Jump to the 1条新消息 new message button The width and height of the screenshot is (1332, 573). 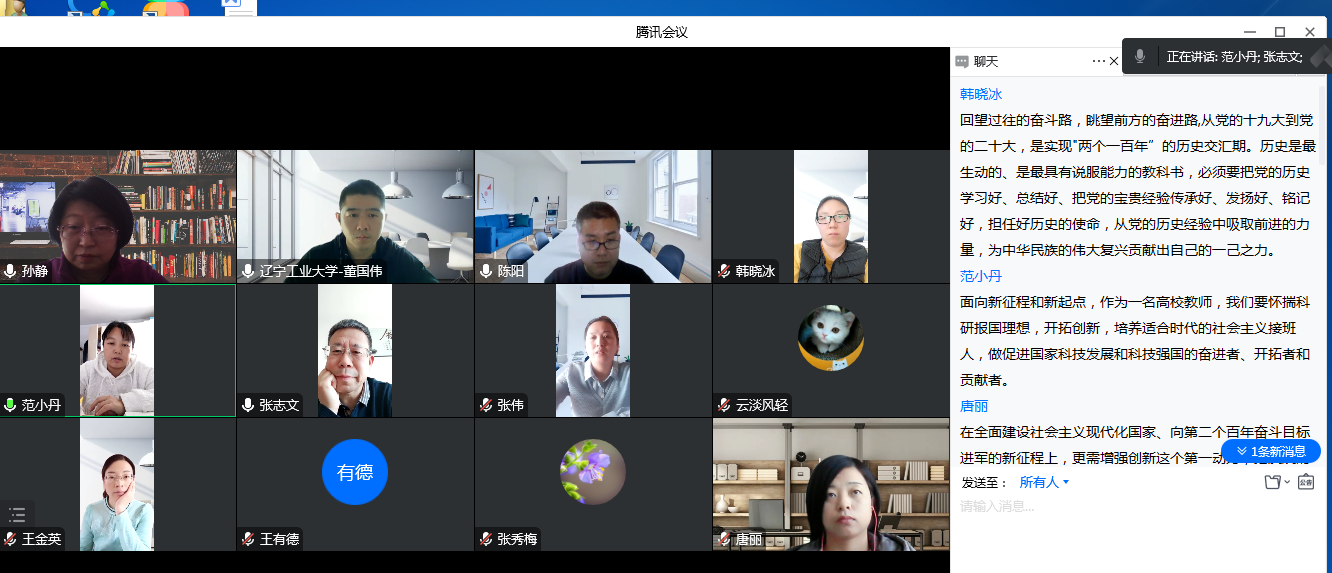pos(1271,451)
